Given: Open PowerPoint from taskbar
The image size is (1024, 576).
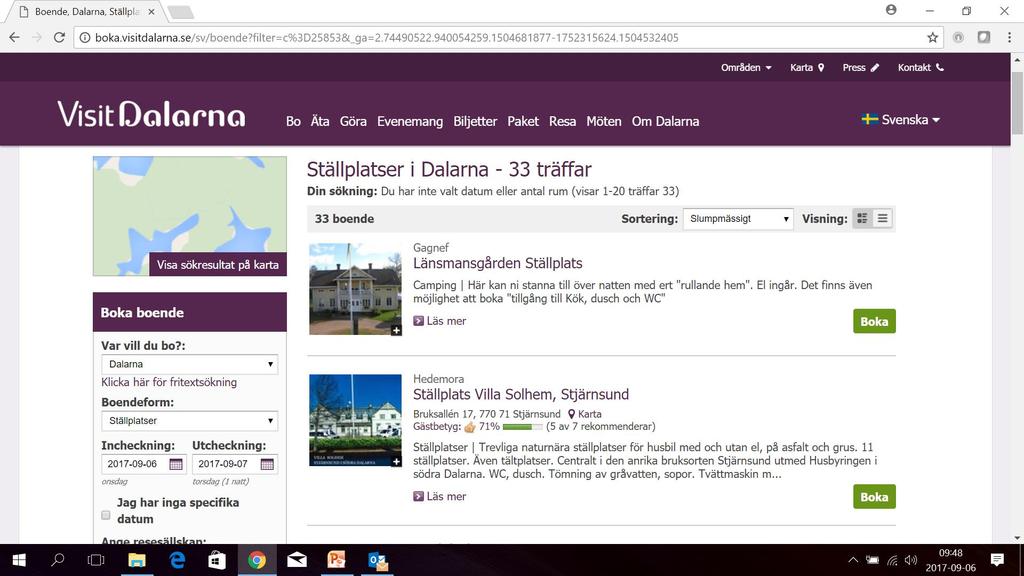Looking at the screenshot, I should click(336, 560).
